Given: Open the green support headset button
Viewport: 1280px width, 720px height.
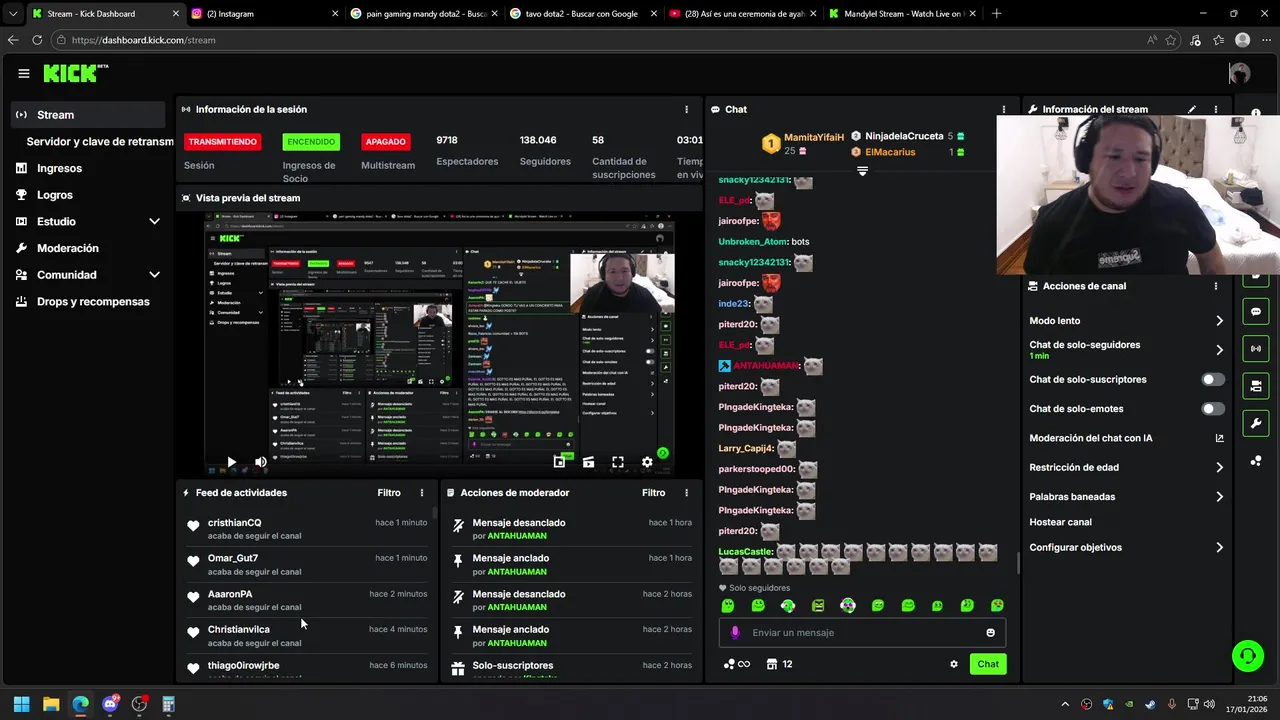Looking at the screenshot, I should click(1248, 656).
